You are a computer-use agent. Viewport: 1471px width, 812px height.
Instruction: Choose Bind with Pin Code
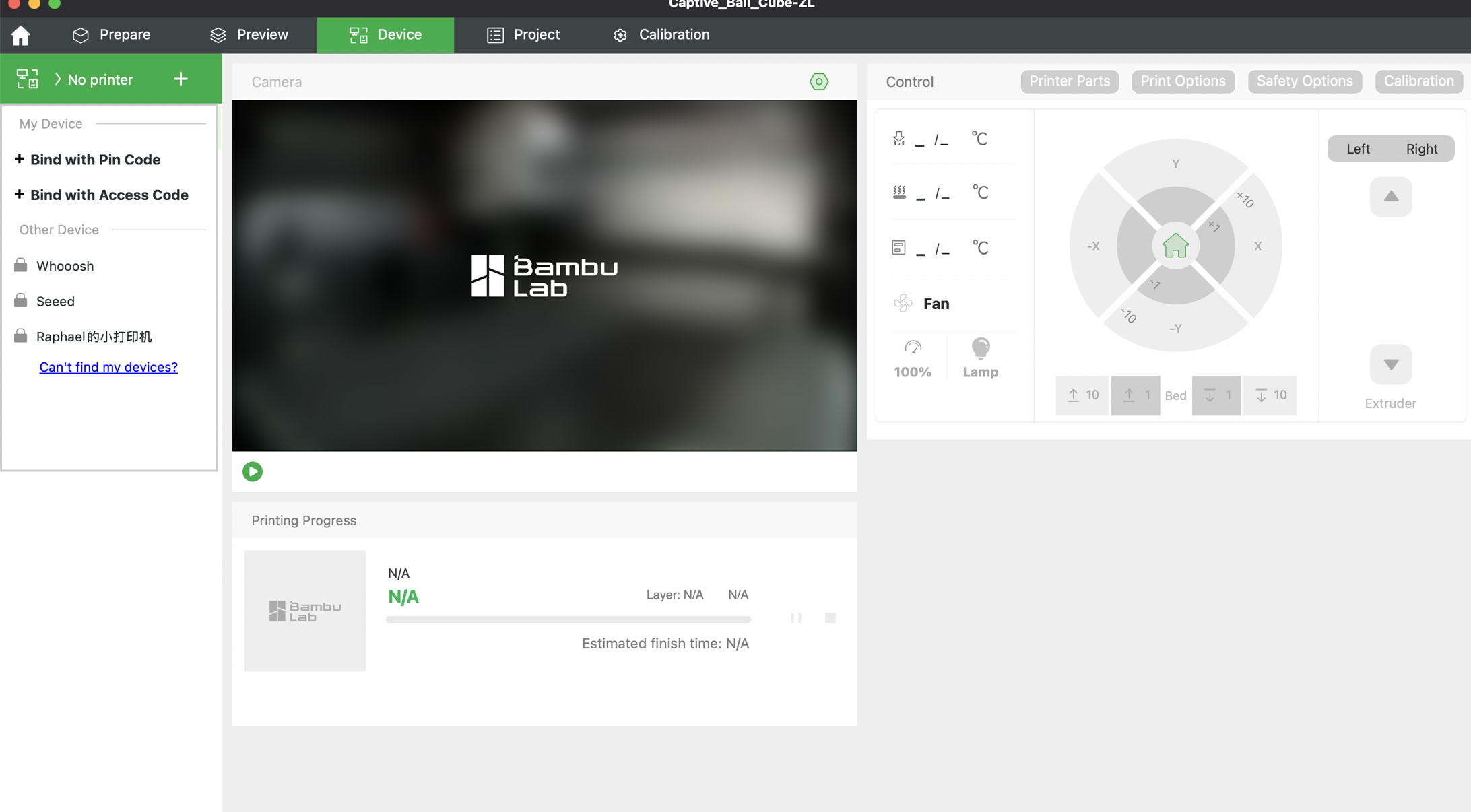tap(88, 160)
